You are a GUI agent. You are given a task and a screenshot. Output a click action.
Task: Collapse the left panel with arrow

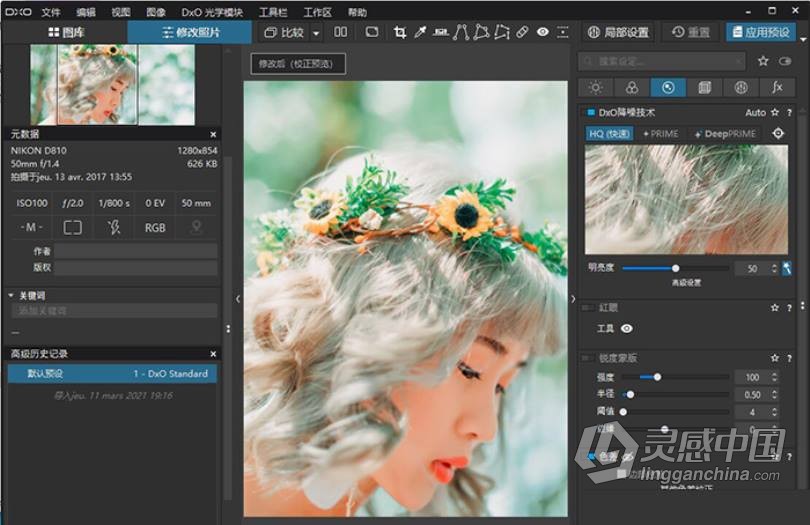coord(238,299)
